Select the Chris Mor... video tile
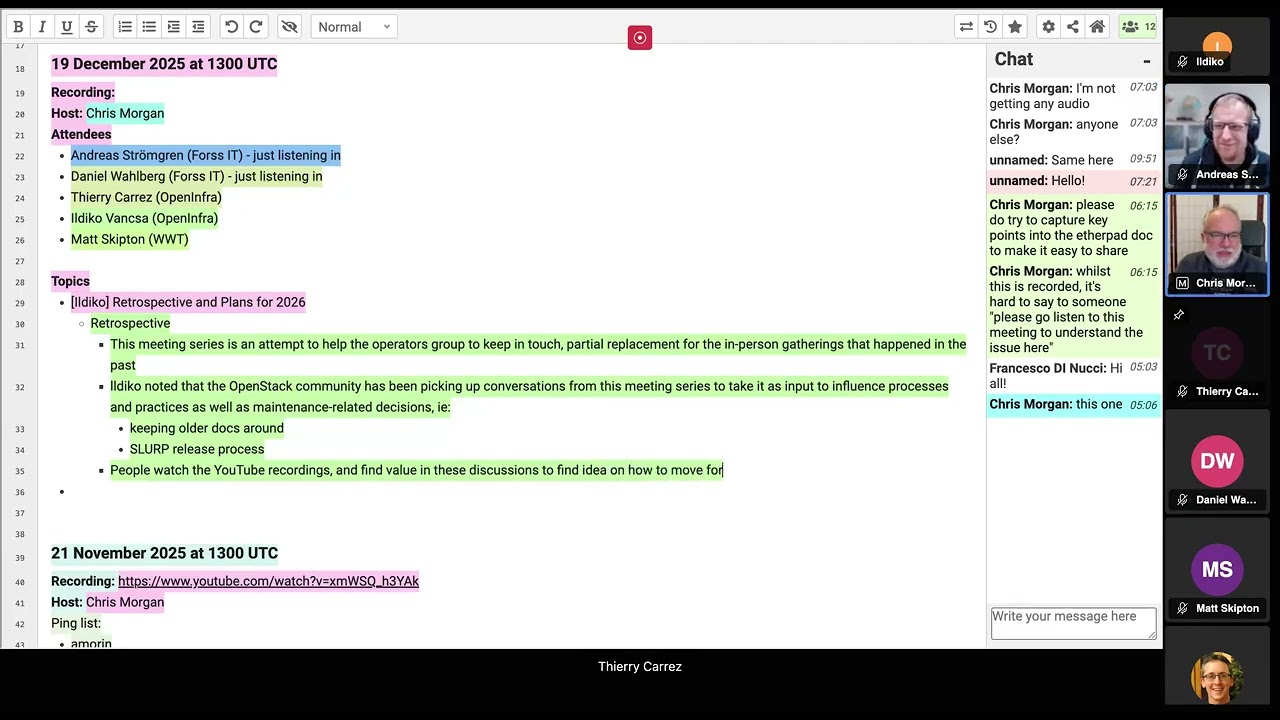Image resolution: width=1280 pixels, height=720 pixels. coord(1217,244)
